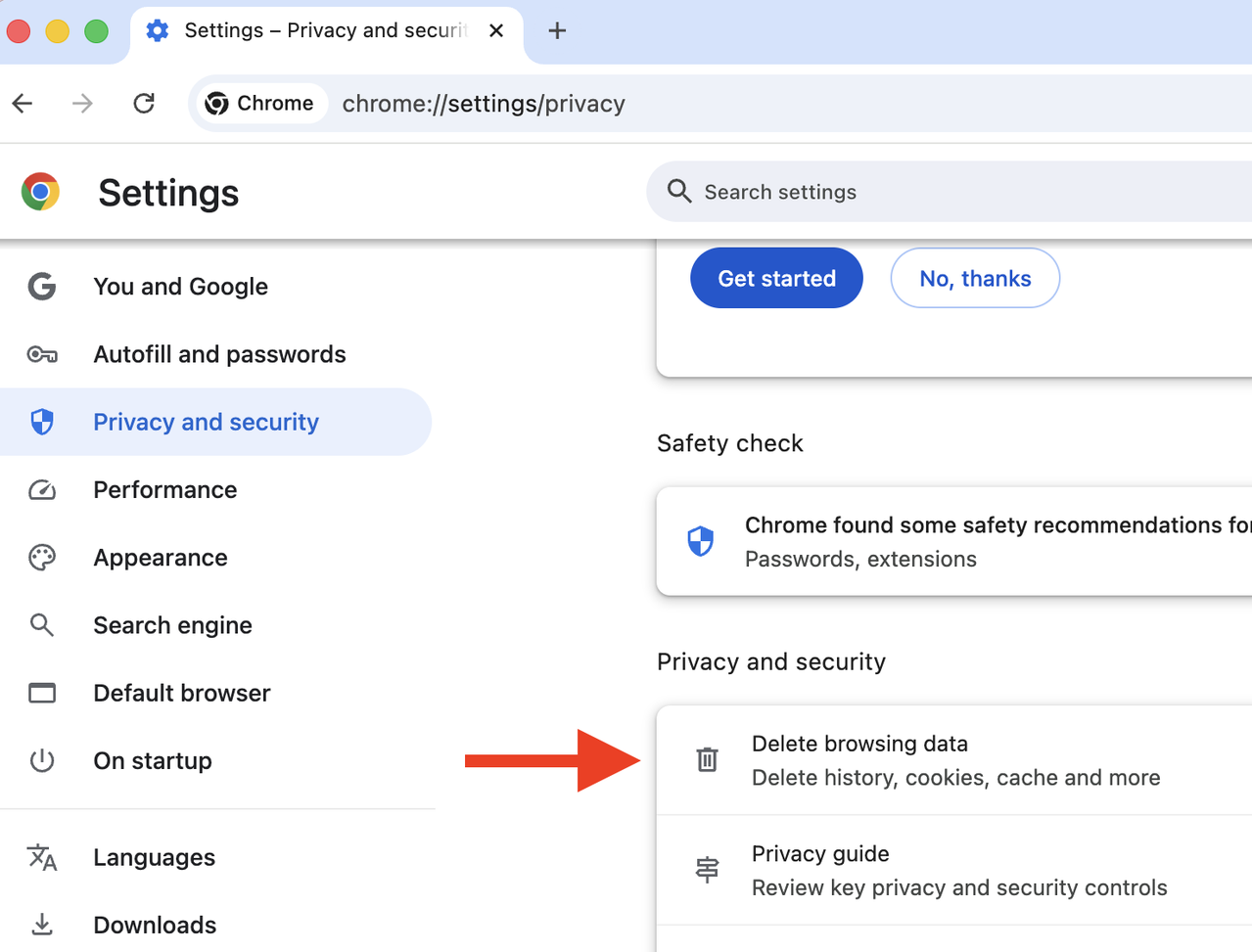Image resolution: width=1252 pixels, height=952 pixels.
Task: Open Languages settings
Action: coord(215,857)
